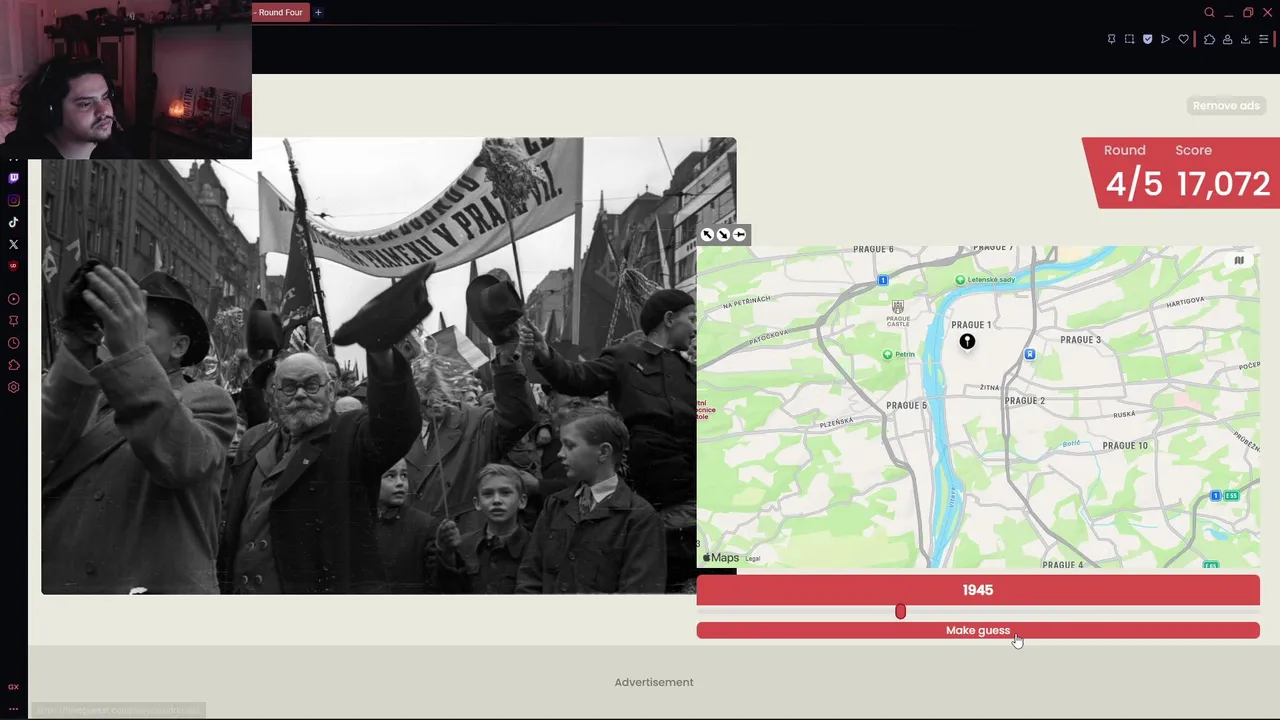
Task: Open the sidebar three-dots menu
Action: (x=13, y=708)
